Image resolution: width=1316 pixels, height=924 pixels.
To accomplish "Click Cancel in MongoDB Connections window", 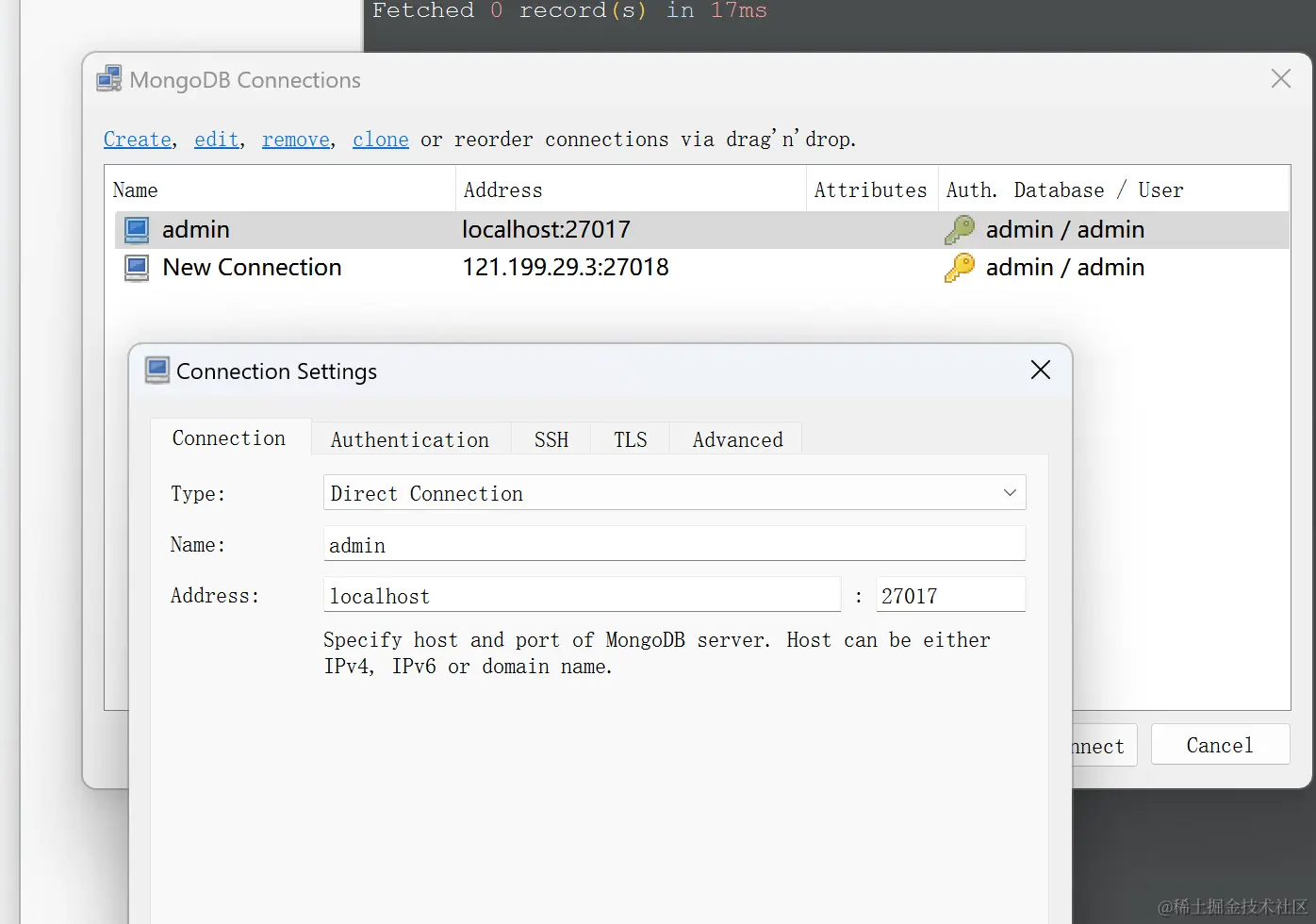I will tap(1220, 745).
